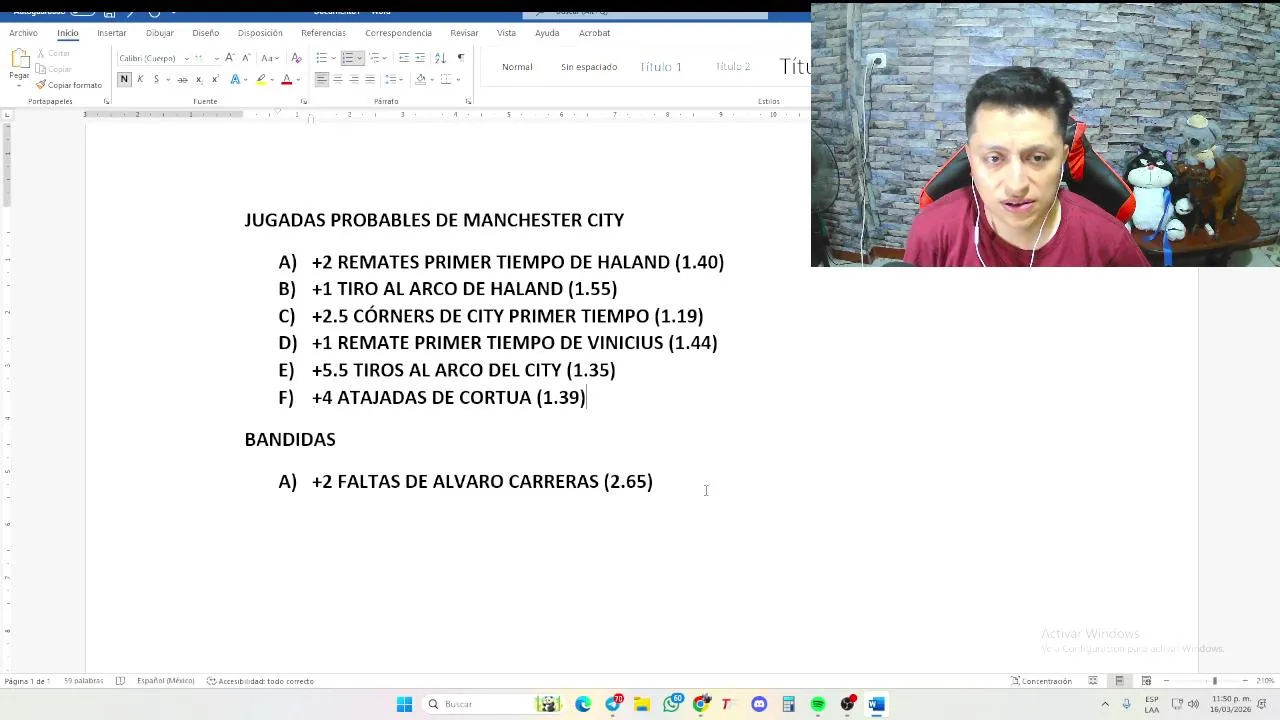The height and width of the screenshot is (720, 1280).
Task: Toggle Concentración focus mode
Action: pyautogui.click(x=1041, y=681)
